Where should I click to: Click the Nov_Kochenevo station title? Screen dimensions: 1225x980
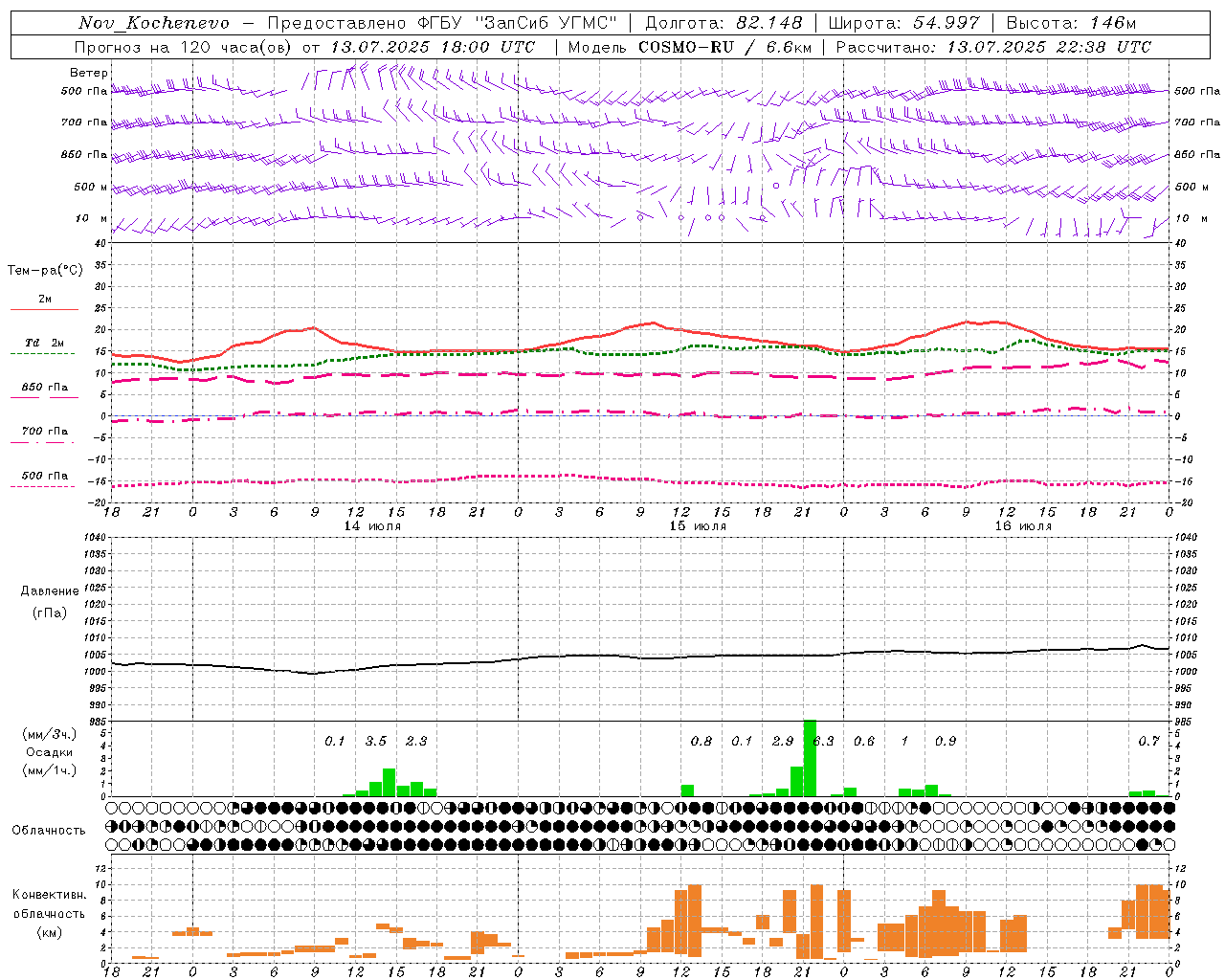point(154,23)
